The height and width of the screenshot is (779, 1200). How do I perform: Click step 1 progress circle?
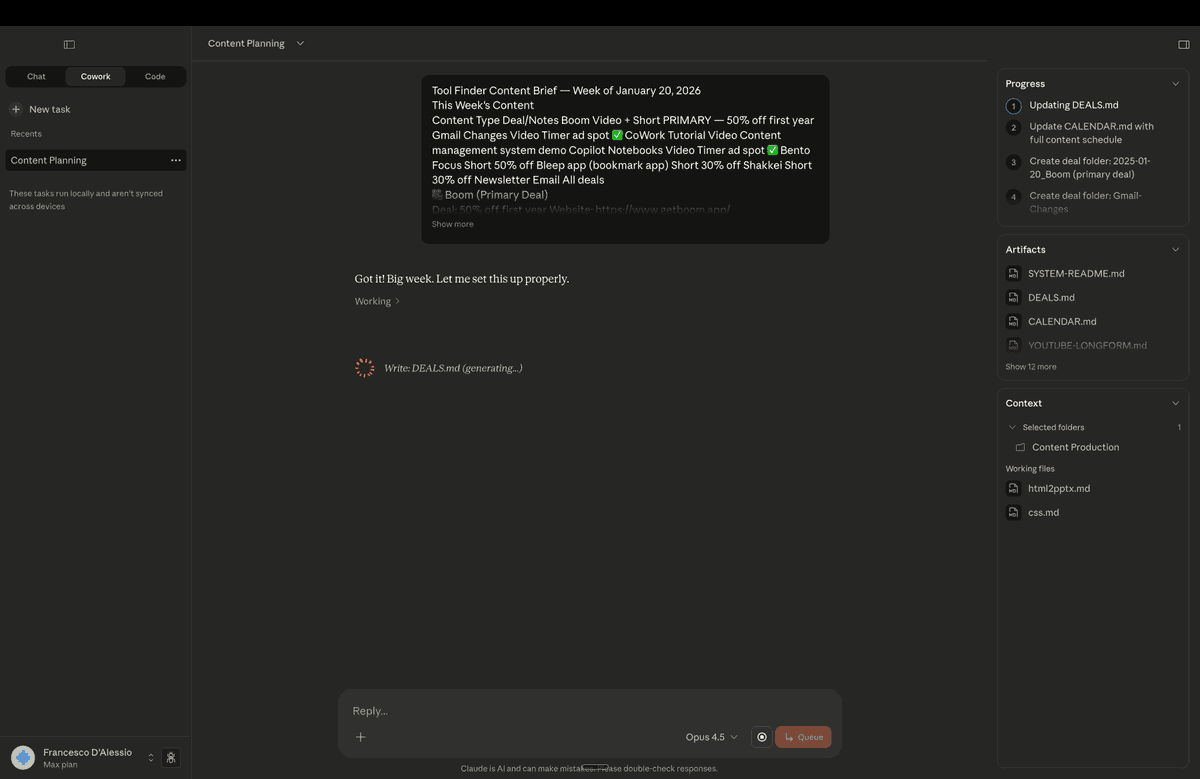(1013, 105)
